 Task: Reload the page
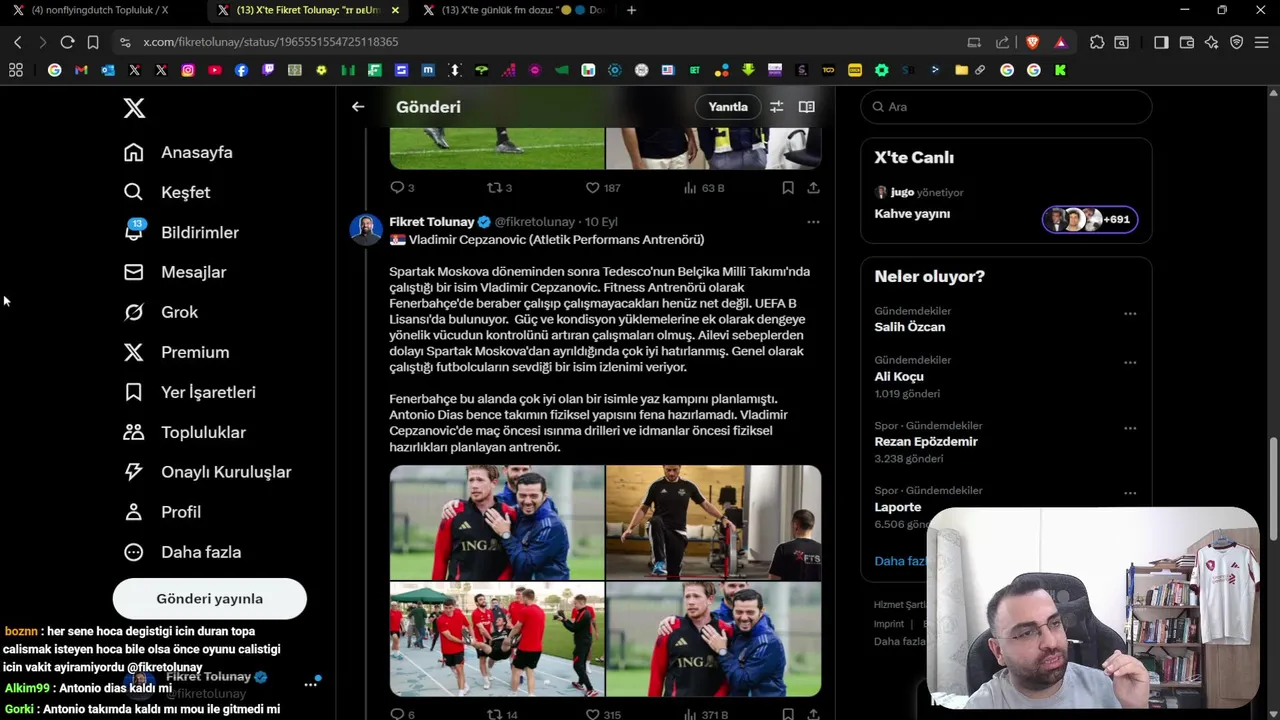[x=67, y=42]
